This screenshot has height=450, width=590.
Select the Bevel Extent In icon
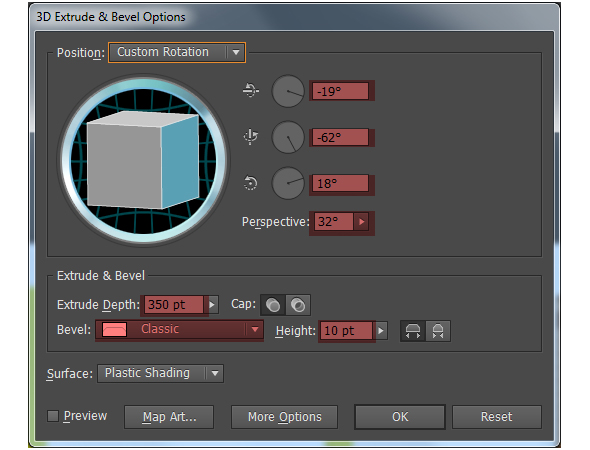click(x=438, y=331)
